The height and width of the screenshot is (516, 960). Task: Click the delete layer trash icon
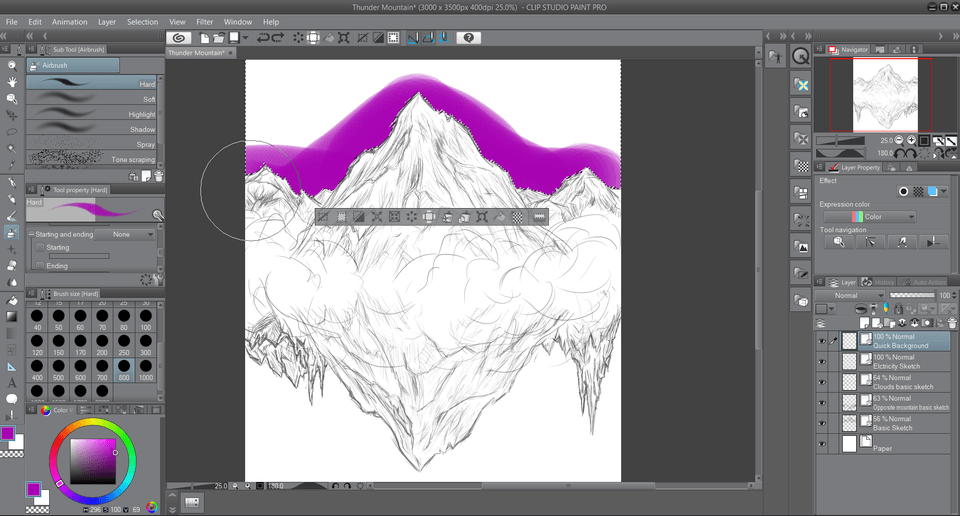coord(953,323)
